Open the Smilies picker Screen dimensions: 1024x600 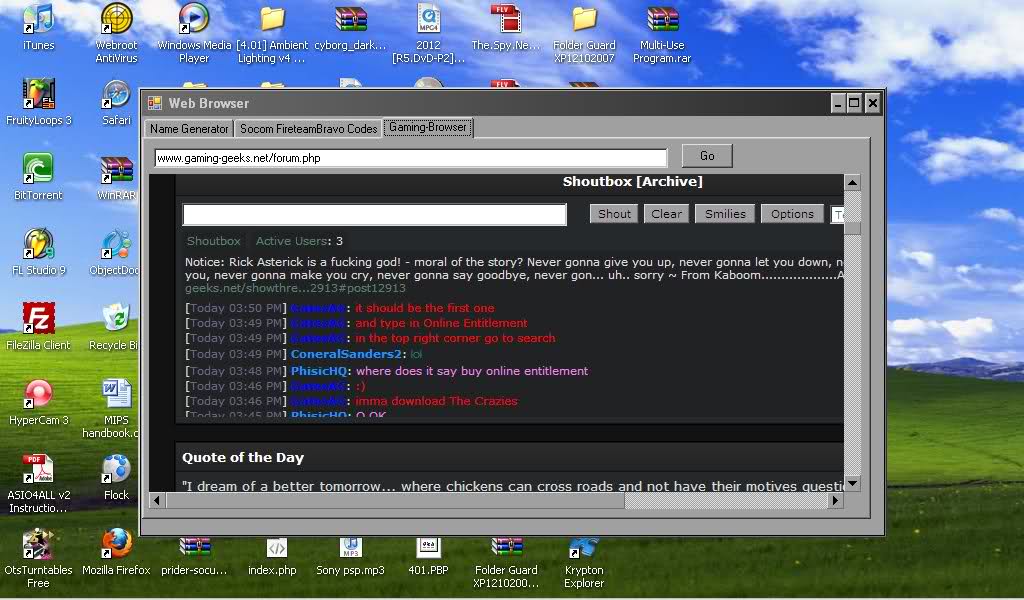[x=725, y=214]
